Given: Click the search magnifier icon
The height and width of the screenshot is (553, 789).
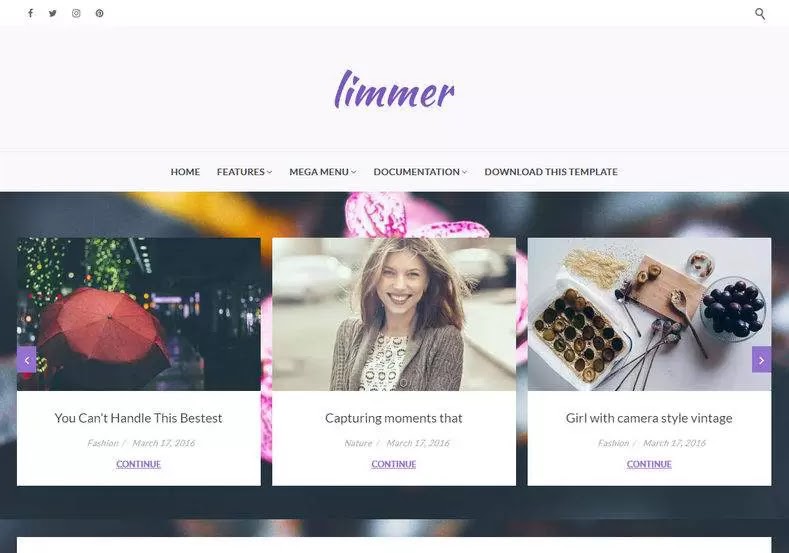Looking at the screenshot, I should pos(760,14).
